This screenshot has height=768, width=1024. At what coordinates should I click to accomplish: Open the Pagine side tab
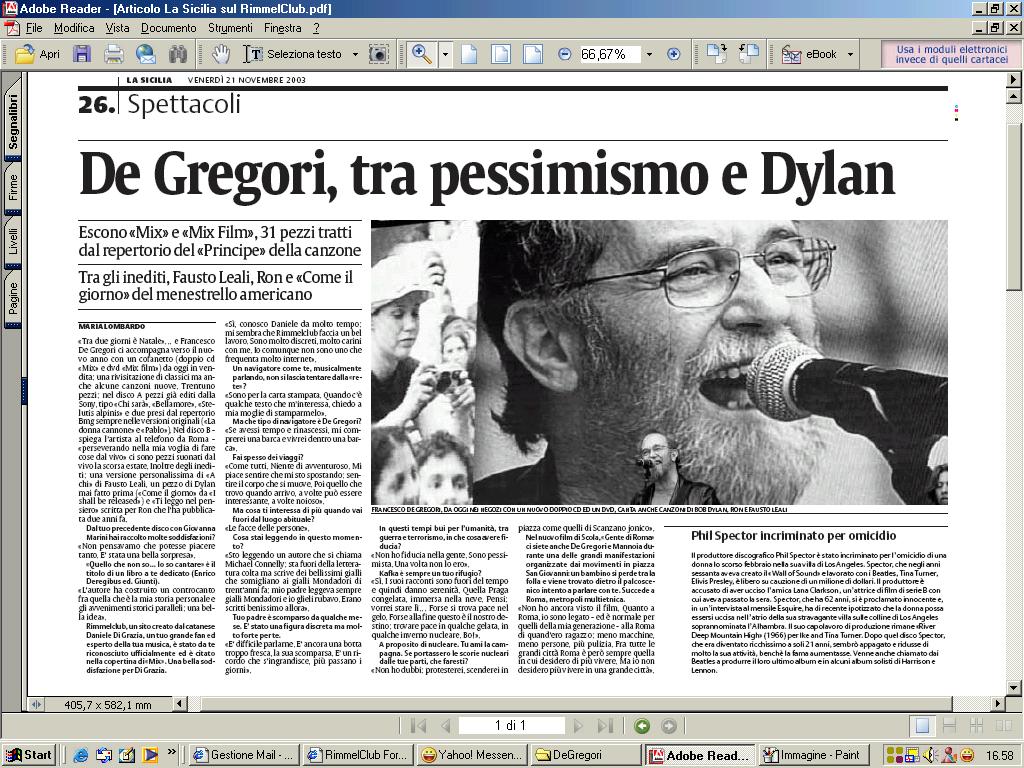(x=13, y=298)
